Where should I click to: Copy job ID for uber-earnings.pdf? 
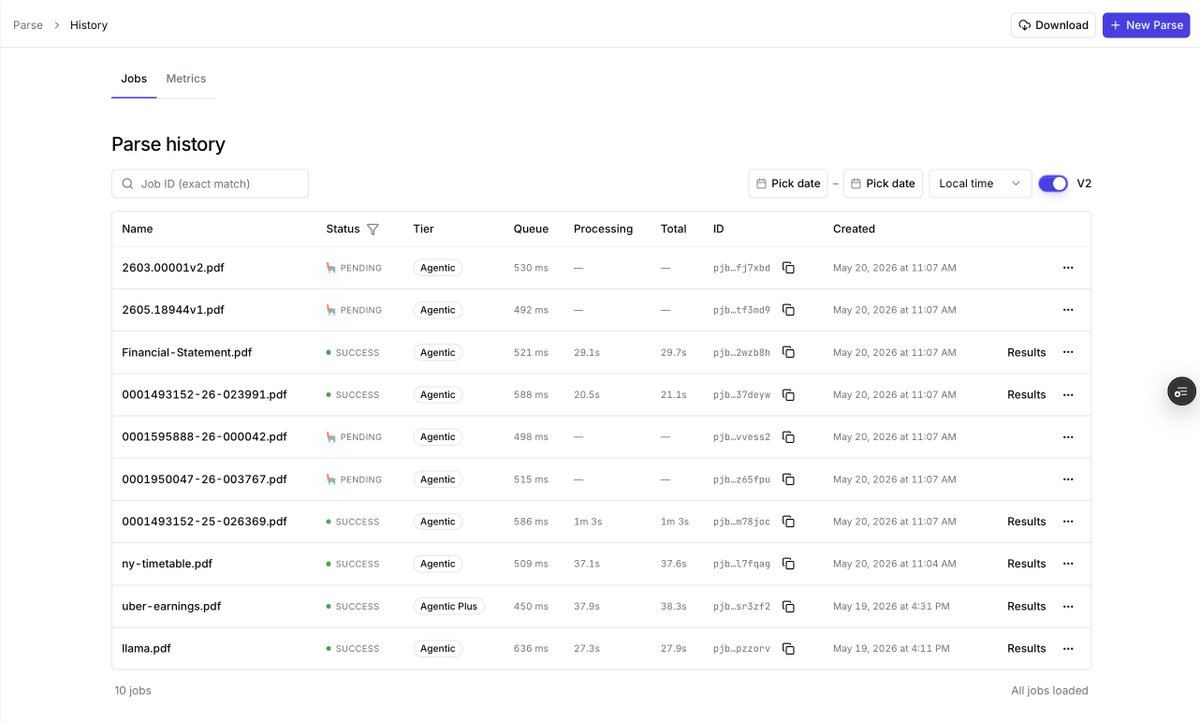point(788,606)
